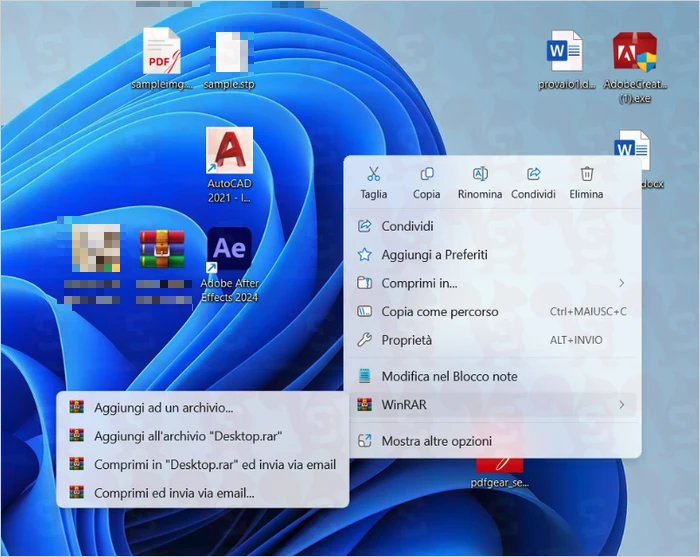Select the Adobe After Effects 2024 shortcut
The width and height of the screenshot is (700, 557).
(229, 250)
